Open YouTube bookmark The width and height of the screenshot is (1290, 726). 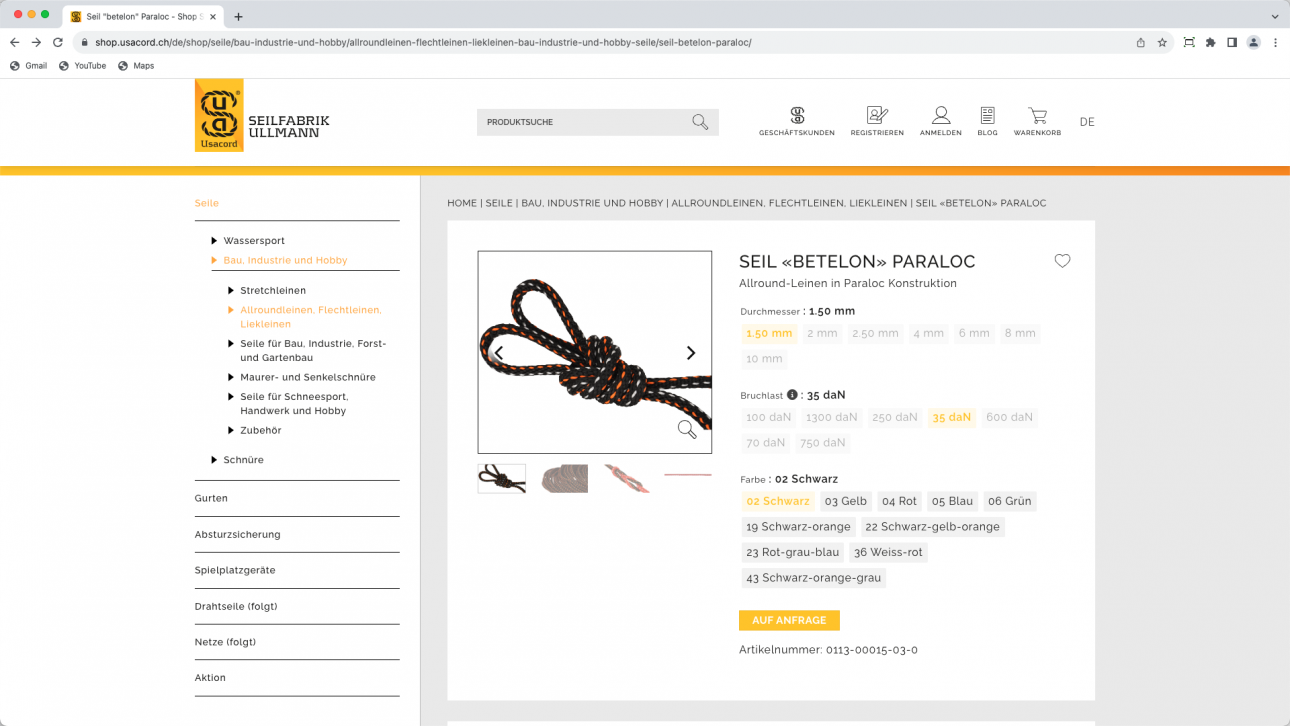[x=82, y=66]
